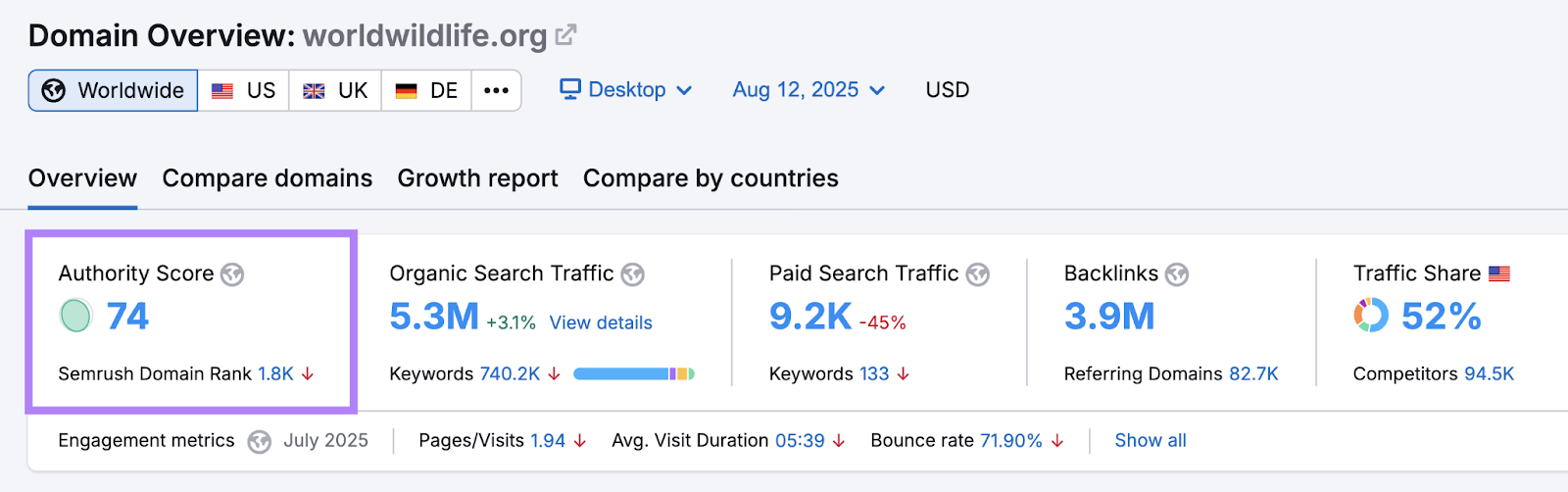The height and width of the screenshot is (492, 1568).
Task: Switch region to UK
Action: pyautogui.click(x=335, y=90)
